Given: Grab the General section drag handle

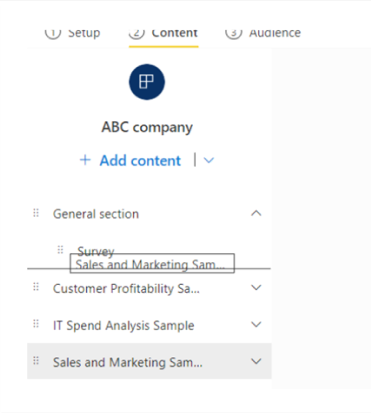Looking at the screenshot, I should (36, 213).
